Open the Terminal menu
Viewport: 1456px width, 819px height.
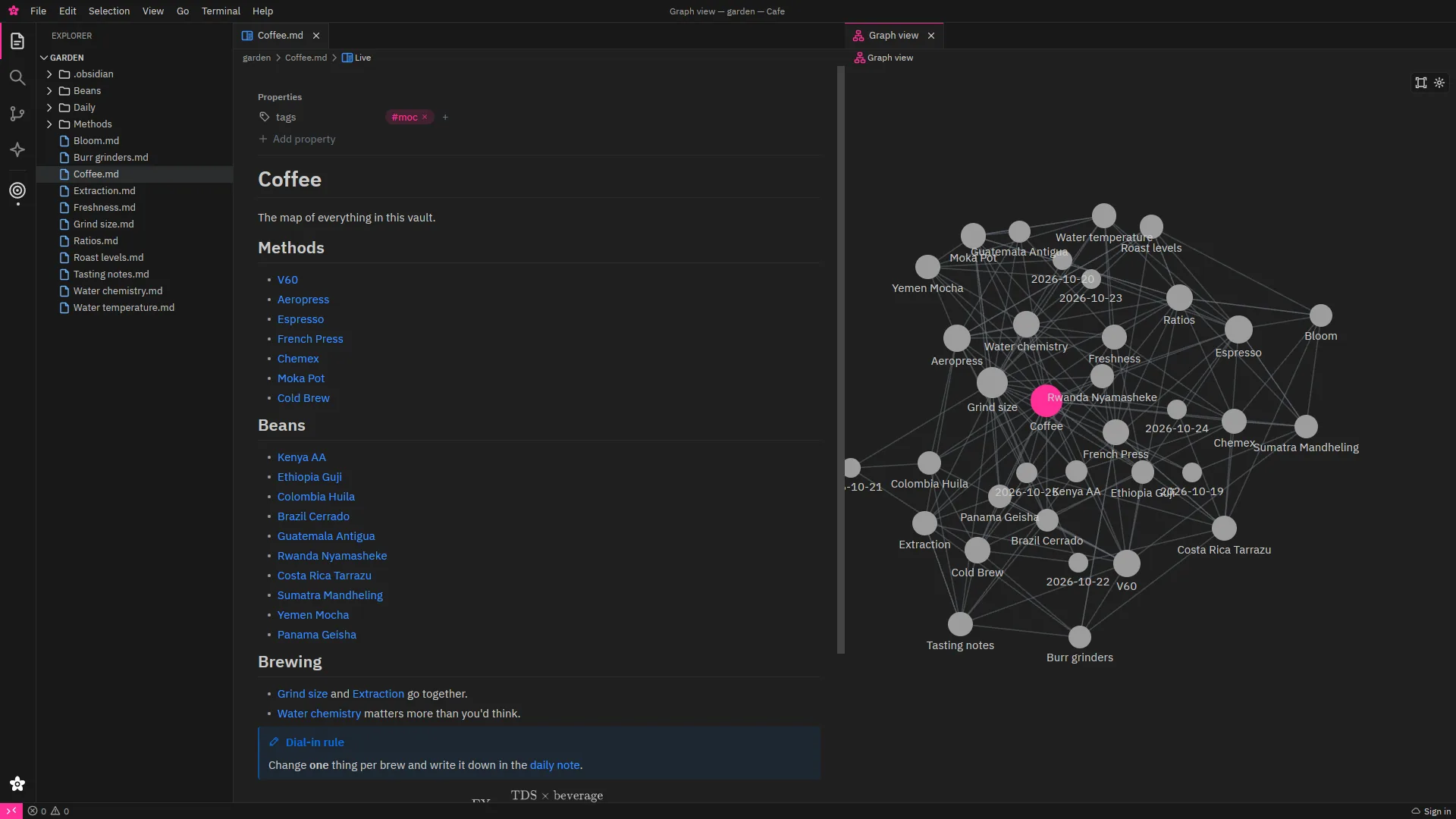pos(221,11)
